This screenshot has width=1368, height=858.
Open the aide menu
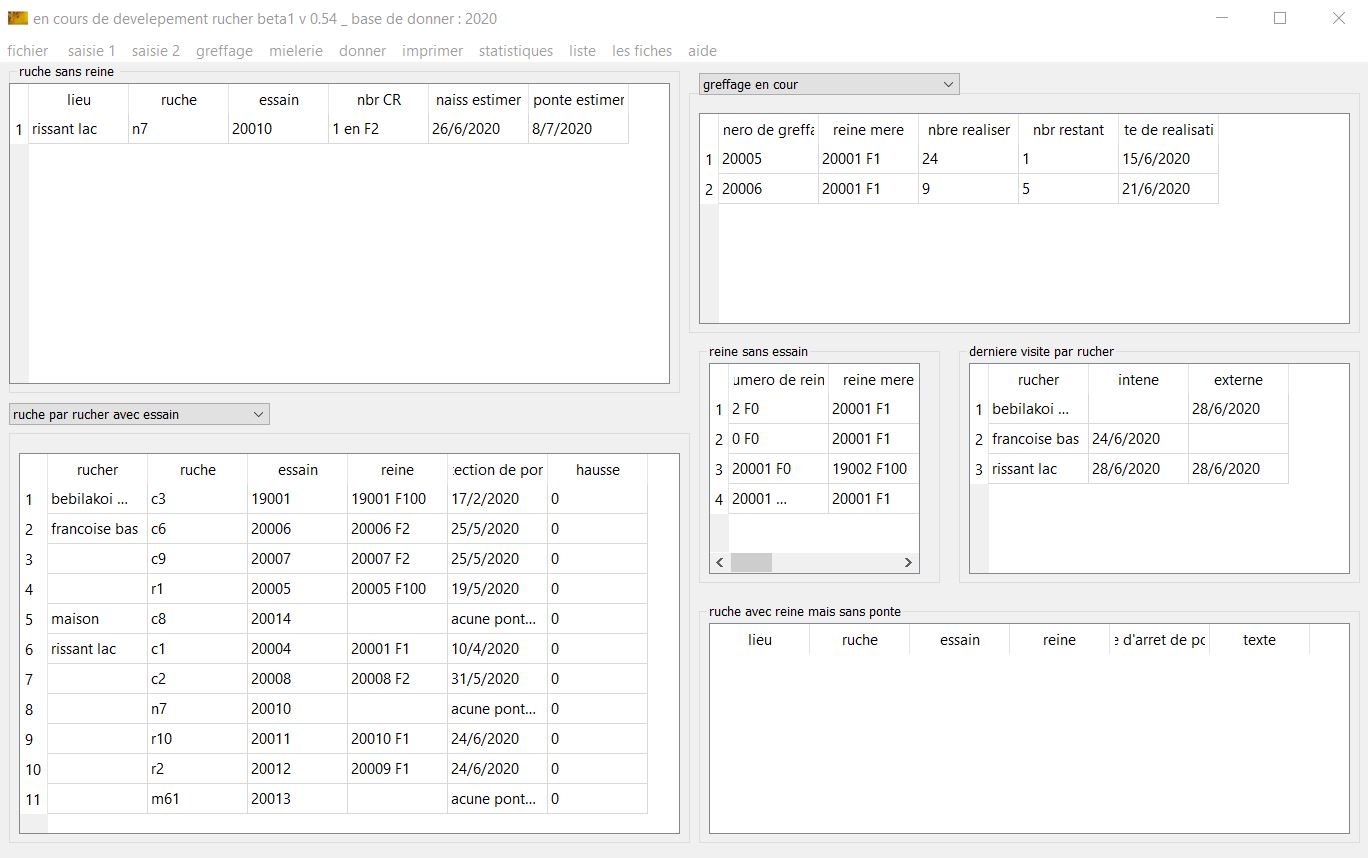pos(702,51)
